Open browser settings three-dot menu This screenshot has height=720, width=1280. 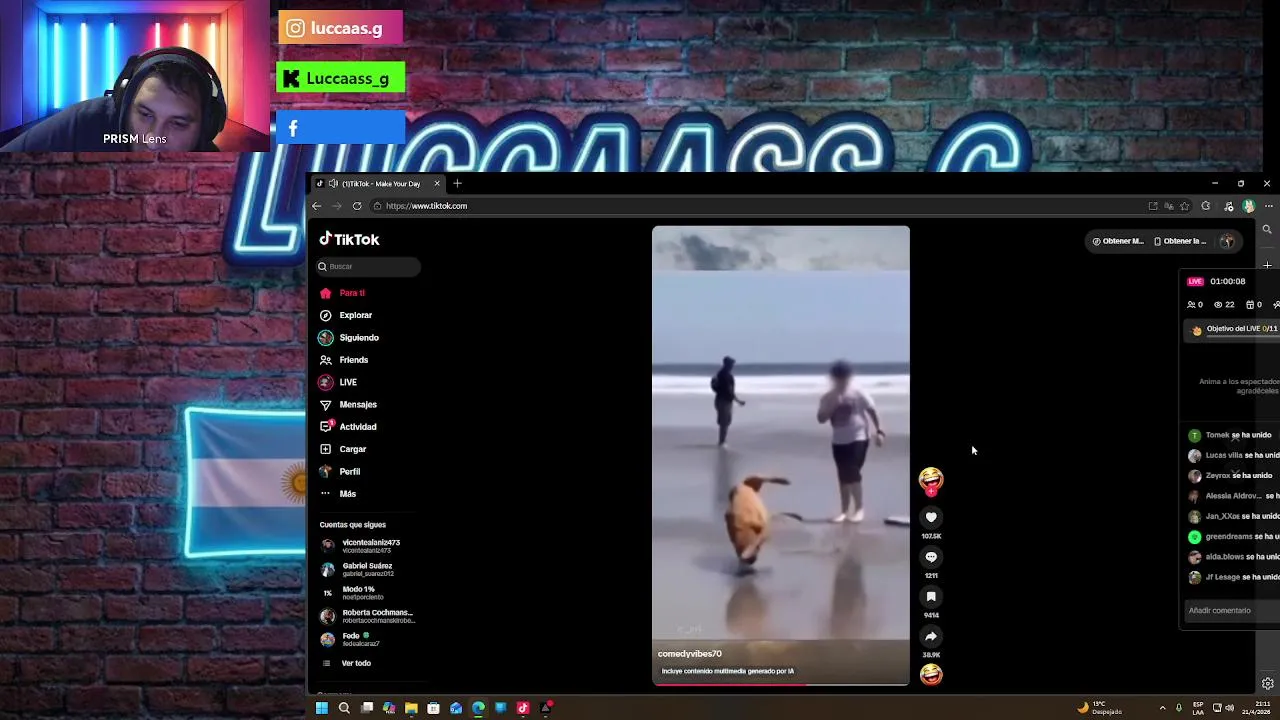pyautogui.click(x=1268, y=206)
